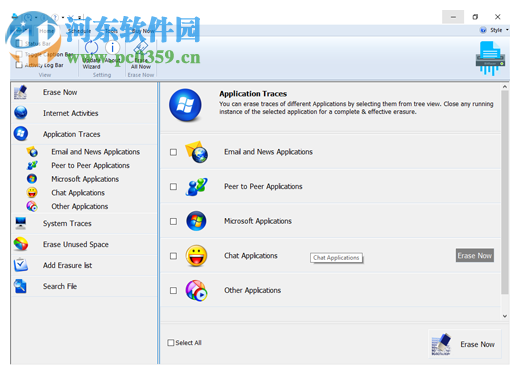The width and height of the screenshot is (527, 371).
Task: Open the Update Wizard ribbon icon
Action: (x=91, y=48)
